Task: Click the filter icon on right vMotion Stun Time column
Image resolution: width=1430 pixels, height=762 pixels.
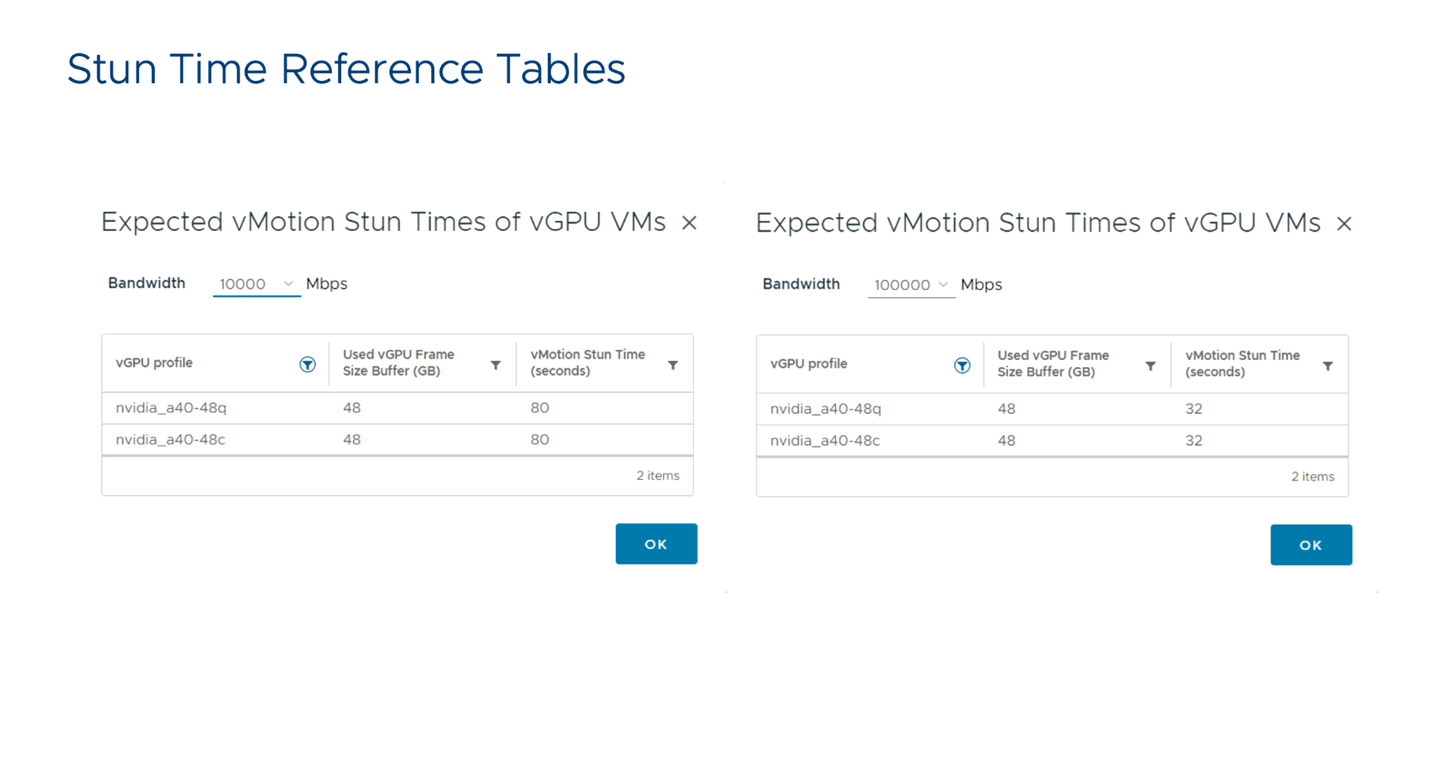Action: point(1328,365)
